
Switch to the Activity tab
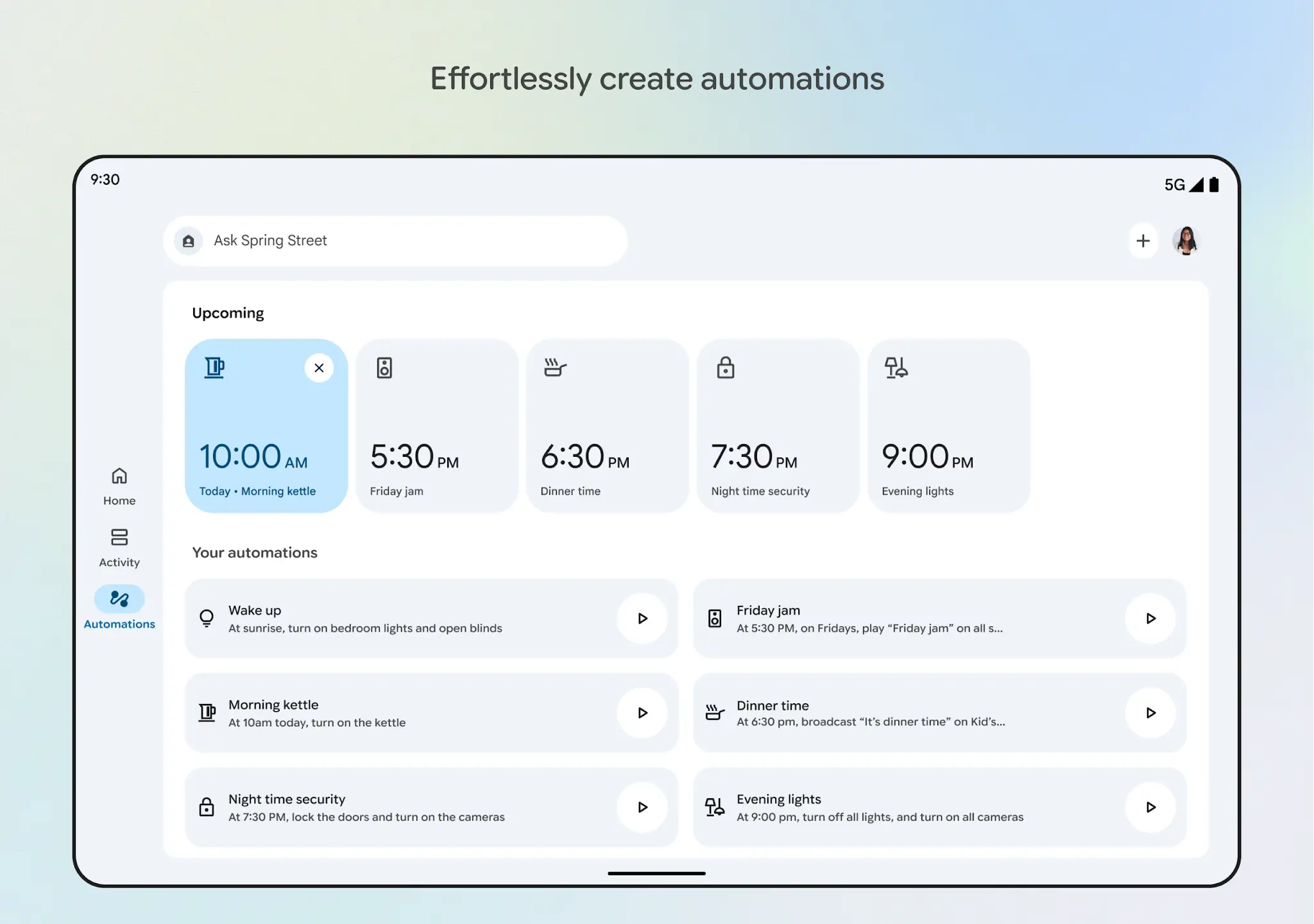(119, 547)
